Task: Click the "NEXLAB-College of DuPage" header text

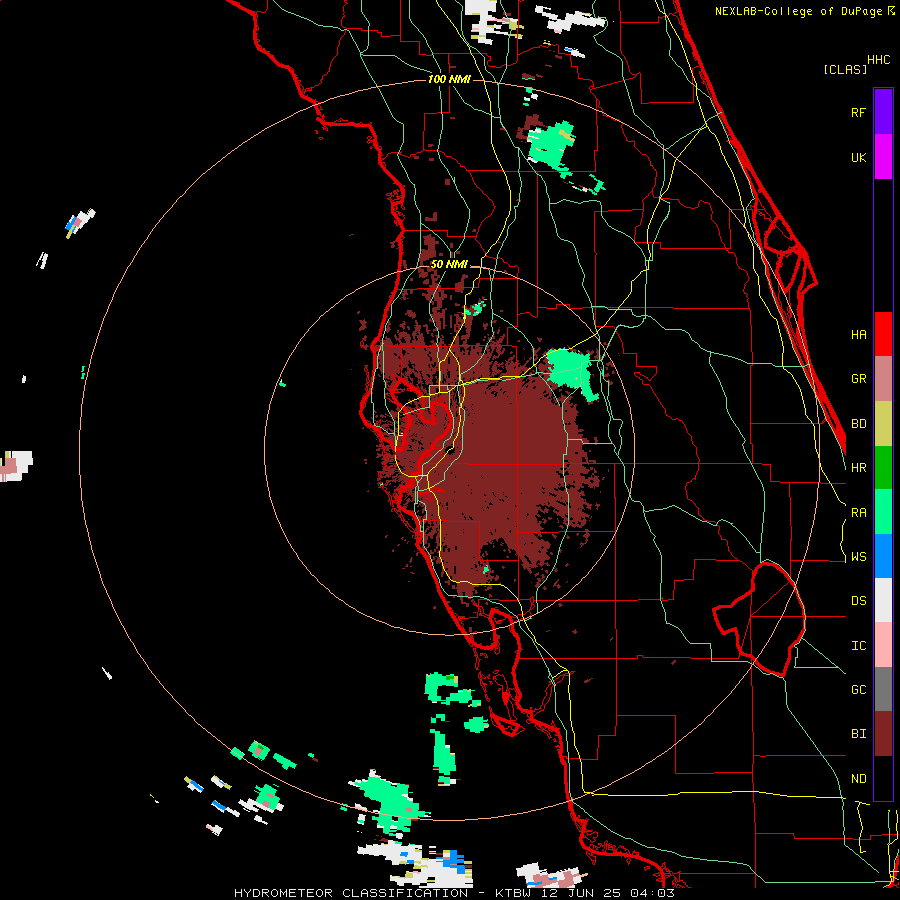Action: pos(800,11)
